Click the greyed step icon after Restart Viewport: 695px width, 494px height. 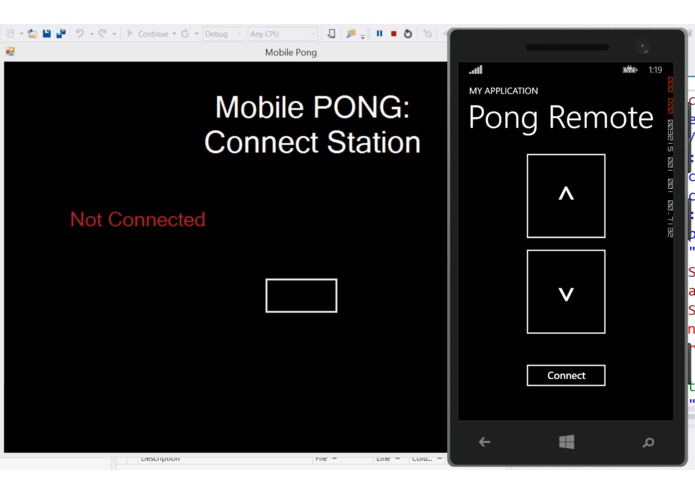[427, 34]
